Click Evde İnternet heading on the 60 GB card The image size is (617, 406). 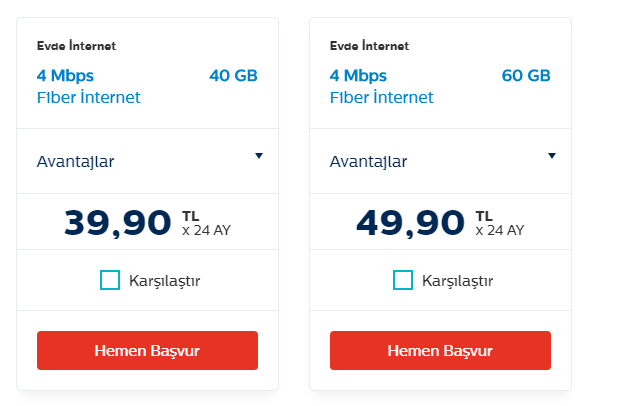[369, 46]
